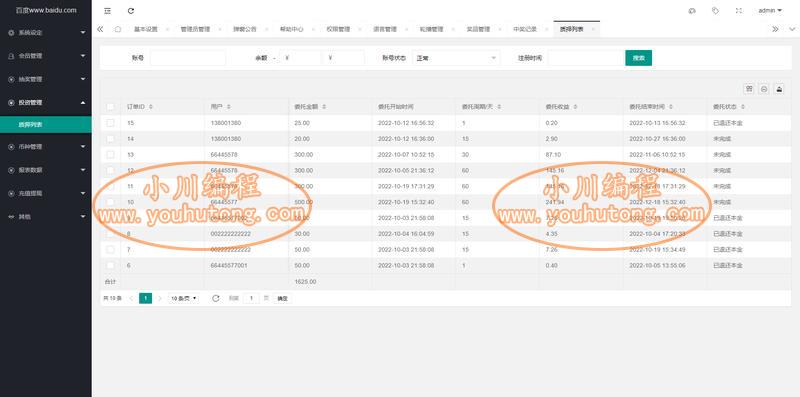
Task: Go to the home tab icon
Action: [118, 29]
